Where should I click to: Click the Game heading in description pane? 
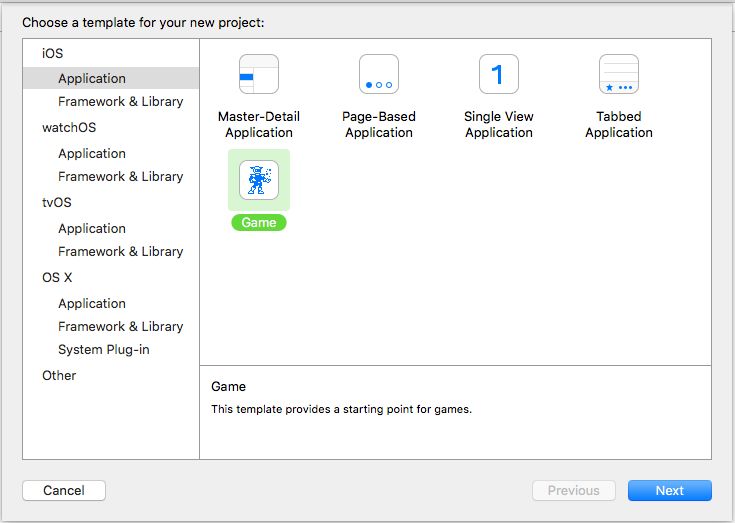(x=228, y=387)
